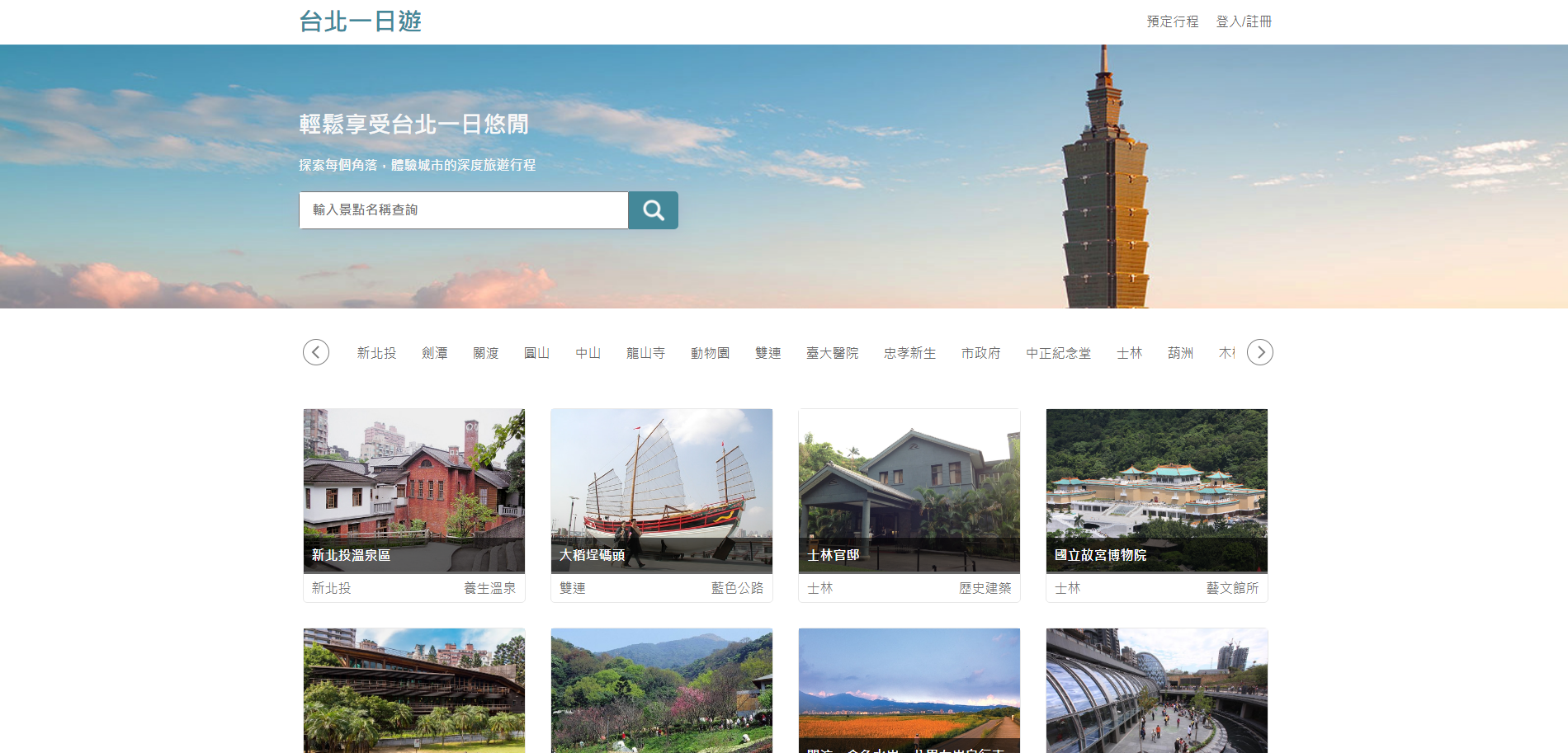The image size is (1568, 753).
Task: Select the 新北投 station tab
Action: pyautogui.click(x=377, y=353)
